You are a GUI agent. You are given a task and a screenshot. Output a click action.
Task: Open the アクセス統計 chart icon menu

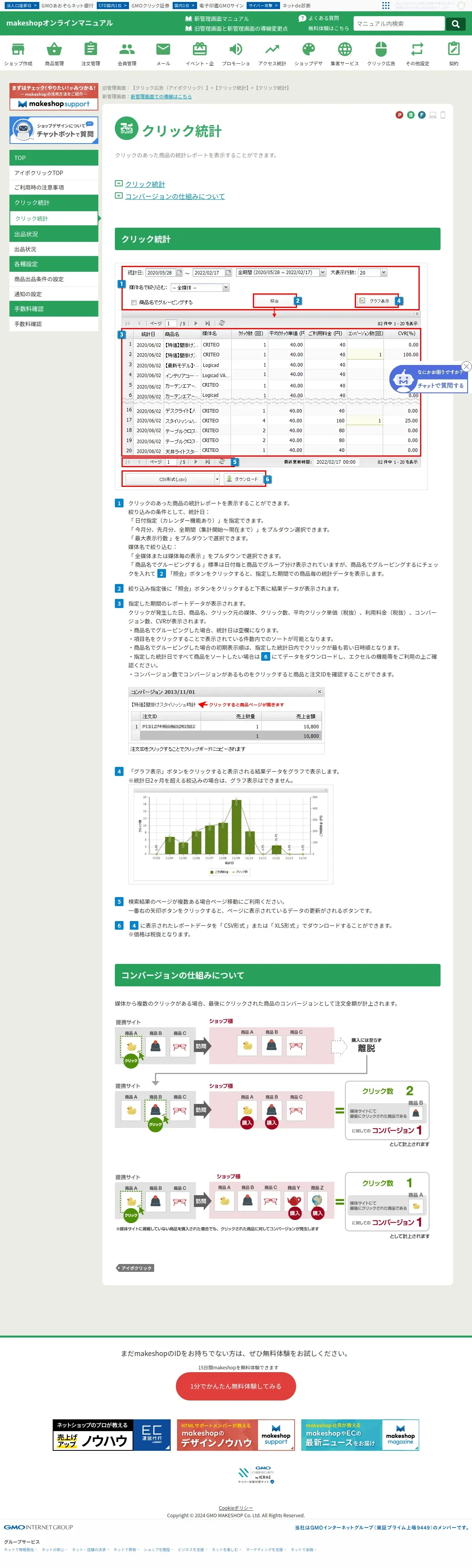coord(272,53)
